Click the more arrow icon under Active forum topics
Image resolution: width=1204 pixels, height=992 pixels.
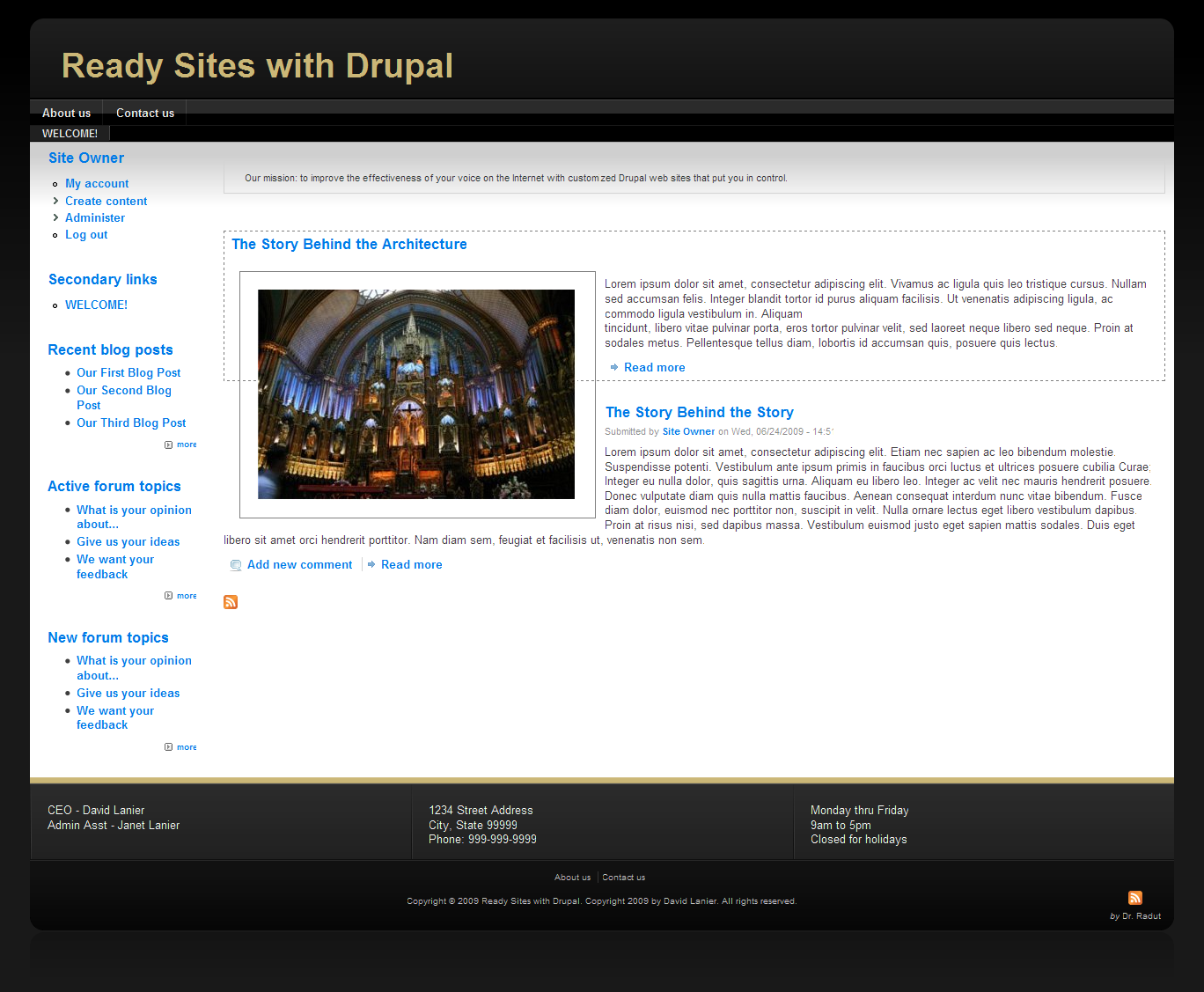point(168,596)
